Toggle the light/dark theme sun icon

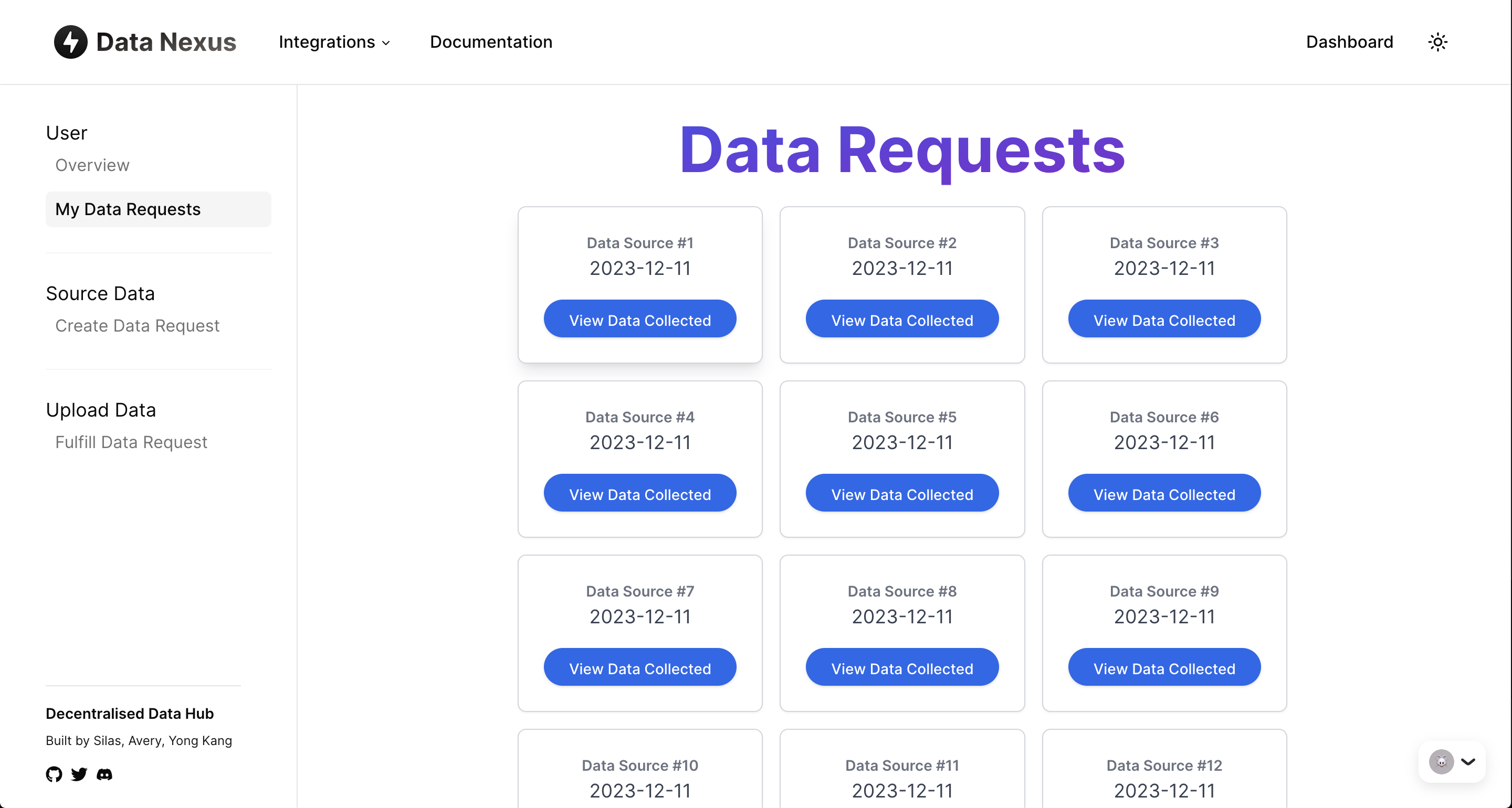coord(1437,41)
